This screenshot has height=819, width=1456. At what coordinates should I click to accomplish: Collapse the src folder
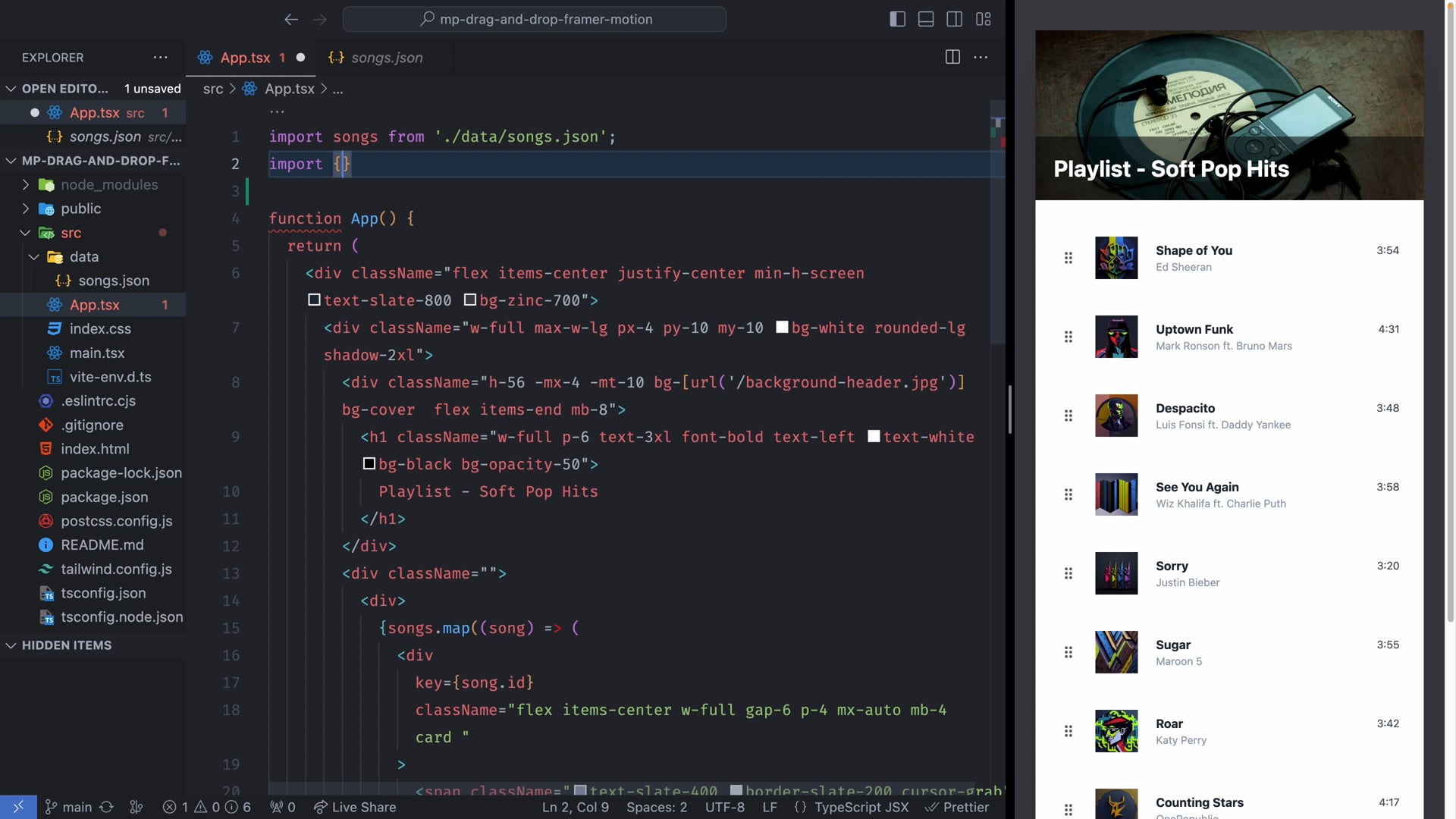pyautogui.click(x=93, y=233)
